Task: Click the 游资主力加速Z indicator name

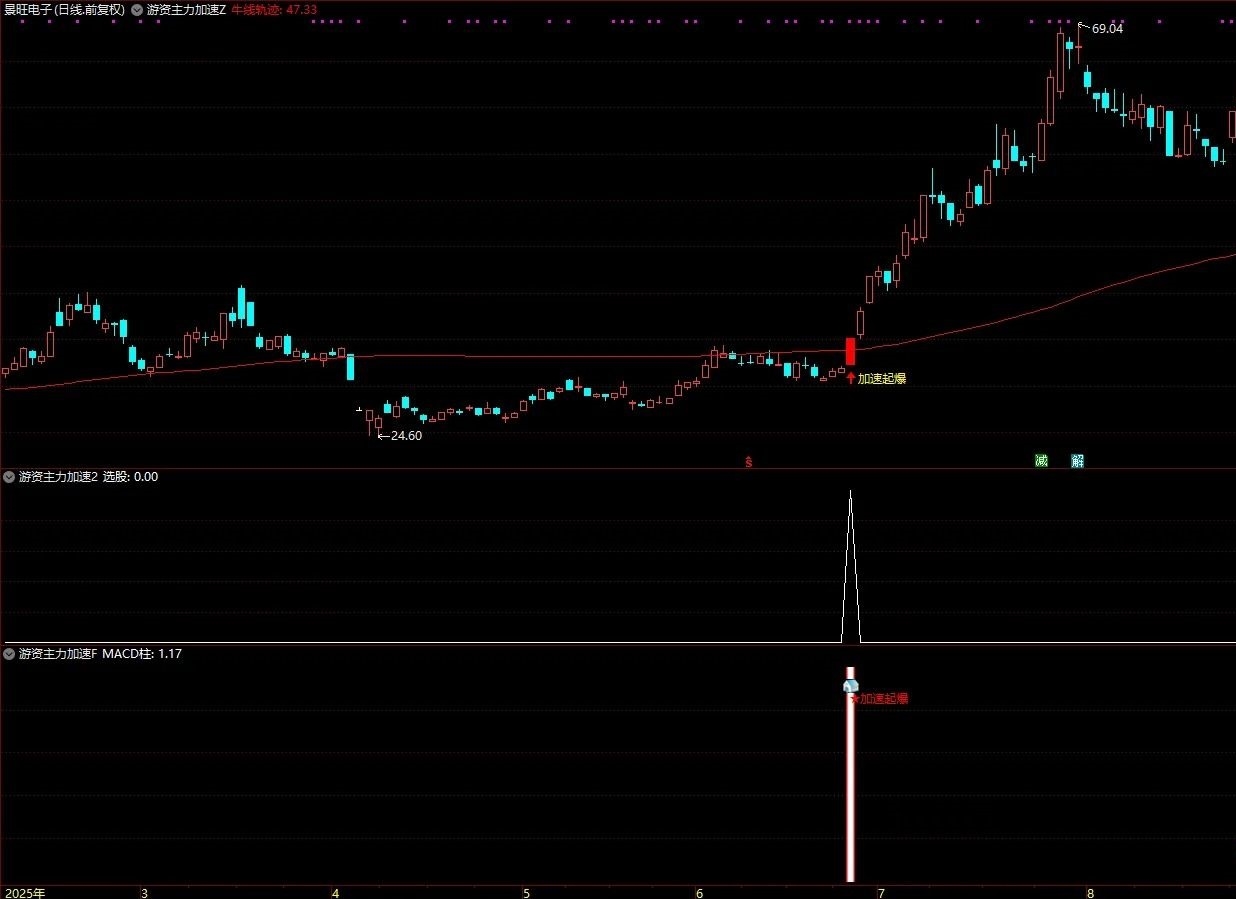Action: [x=186, y=9]
